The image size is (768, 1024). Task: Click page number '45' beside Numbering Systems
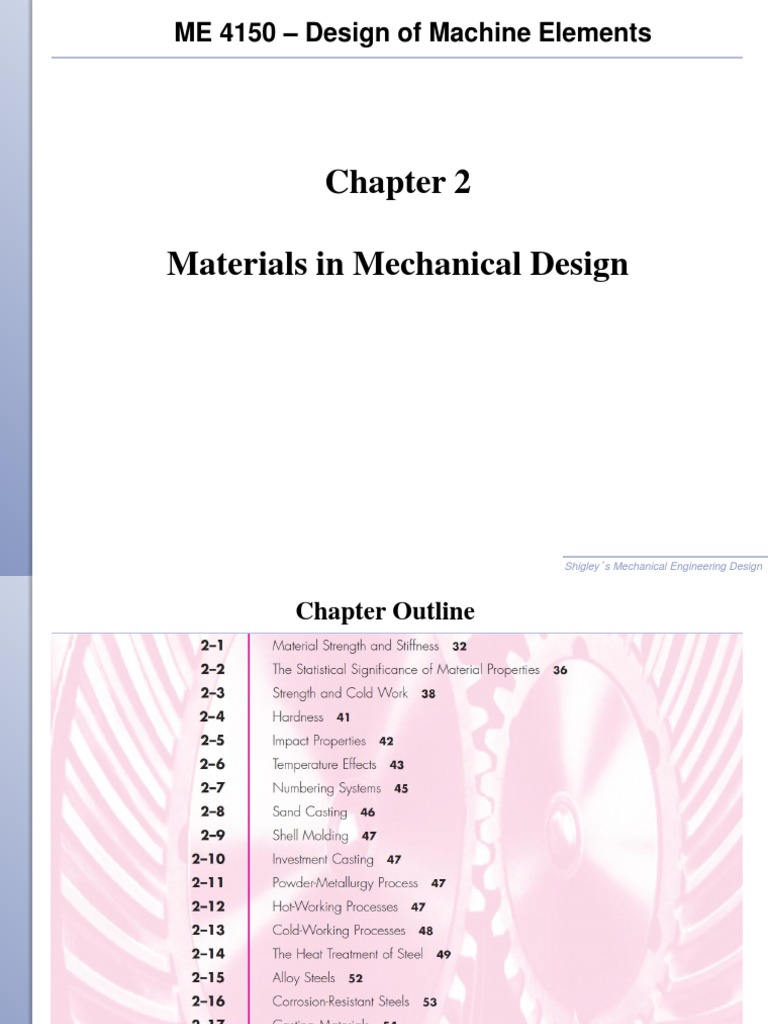pyautogui.click(x=401, y=788)
